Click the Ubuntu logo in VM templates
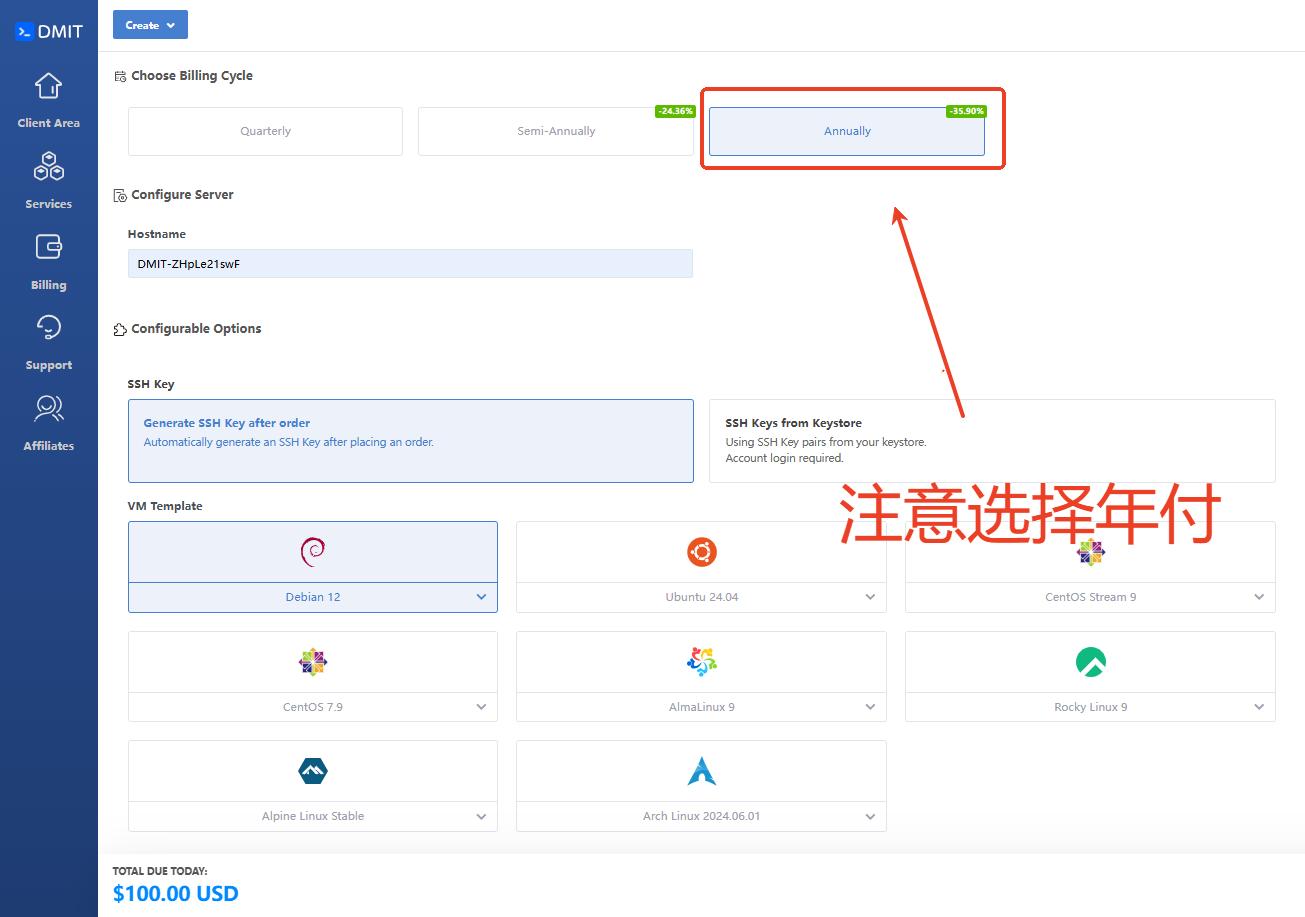 pos(701,551)
